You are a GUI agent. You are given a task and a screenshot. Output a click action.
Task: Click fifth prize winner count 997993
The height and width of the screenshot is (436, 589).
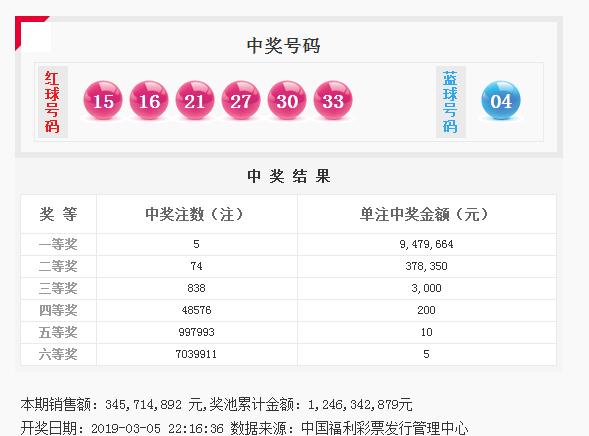tap(196, 332)
